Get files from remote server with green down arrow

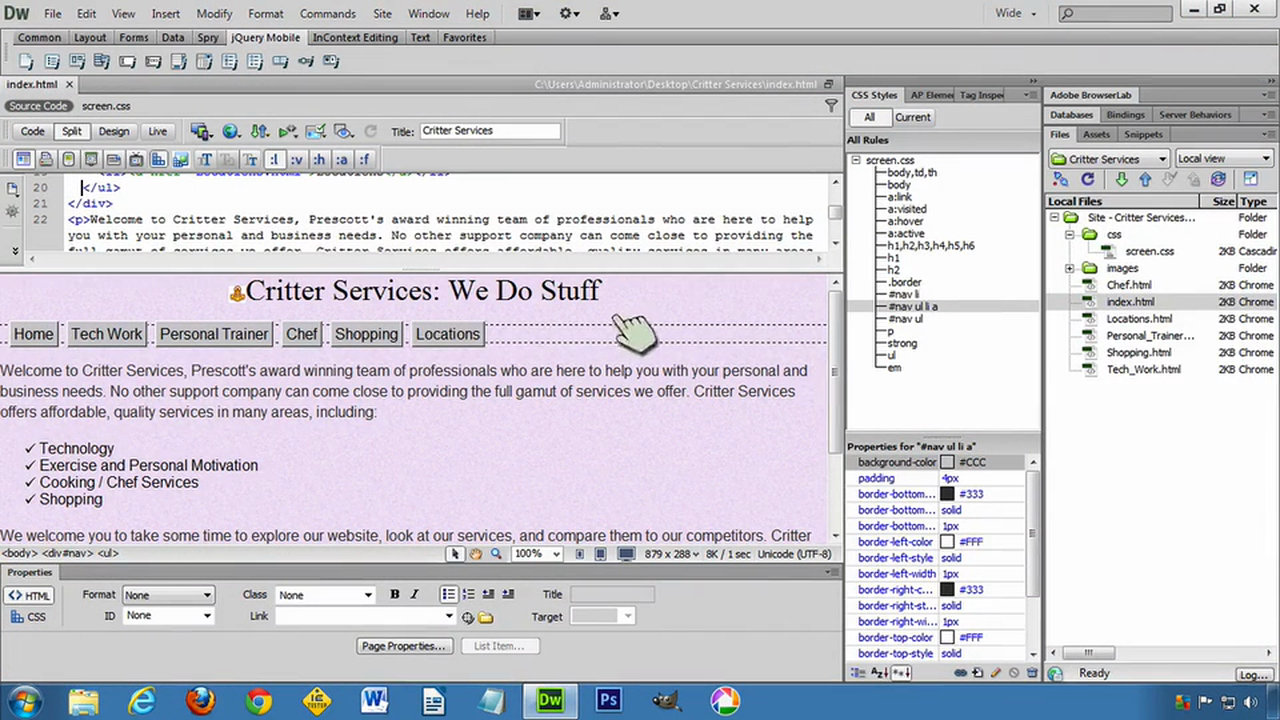point(1122,179)
